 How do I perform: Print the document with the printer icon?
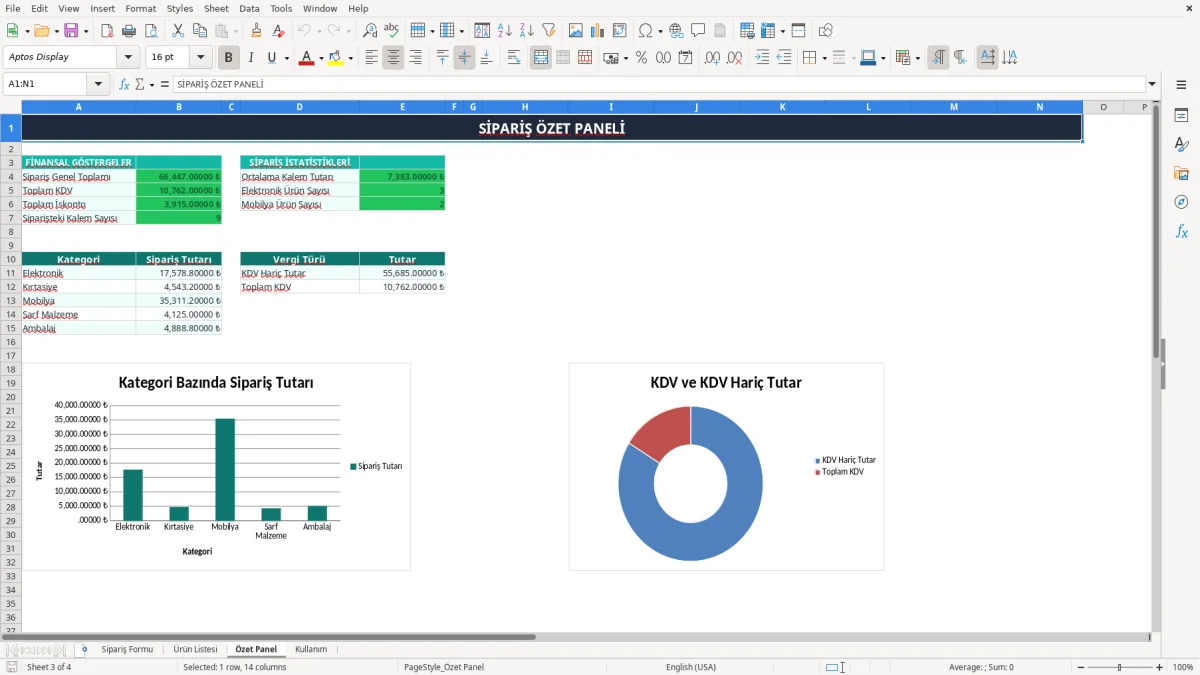(x=129, y=31)
